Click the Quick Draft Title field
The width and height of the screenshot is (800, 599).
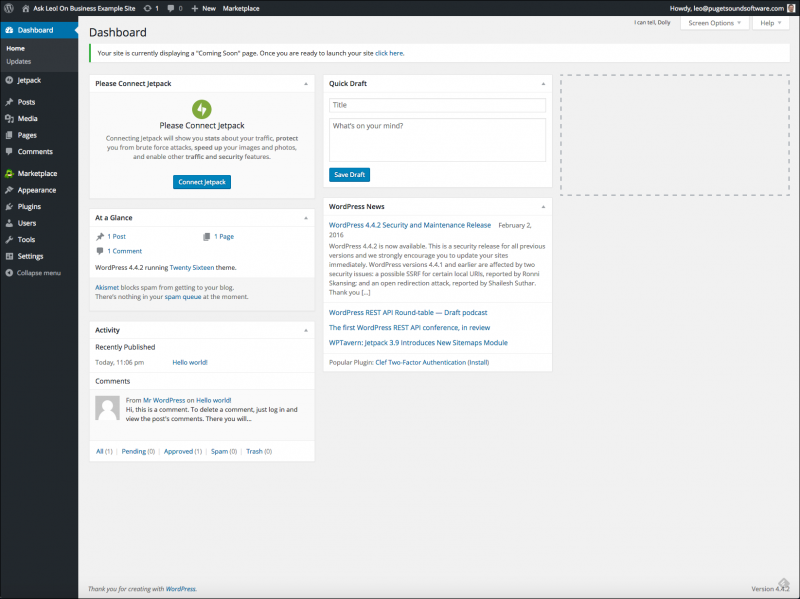click(437, 105)
